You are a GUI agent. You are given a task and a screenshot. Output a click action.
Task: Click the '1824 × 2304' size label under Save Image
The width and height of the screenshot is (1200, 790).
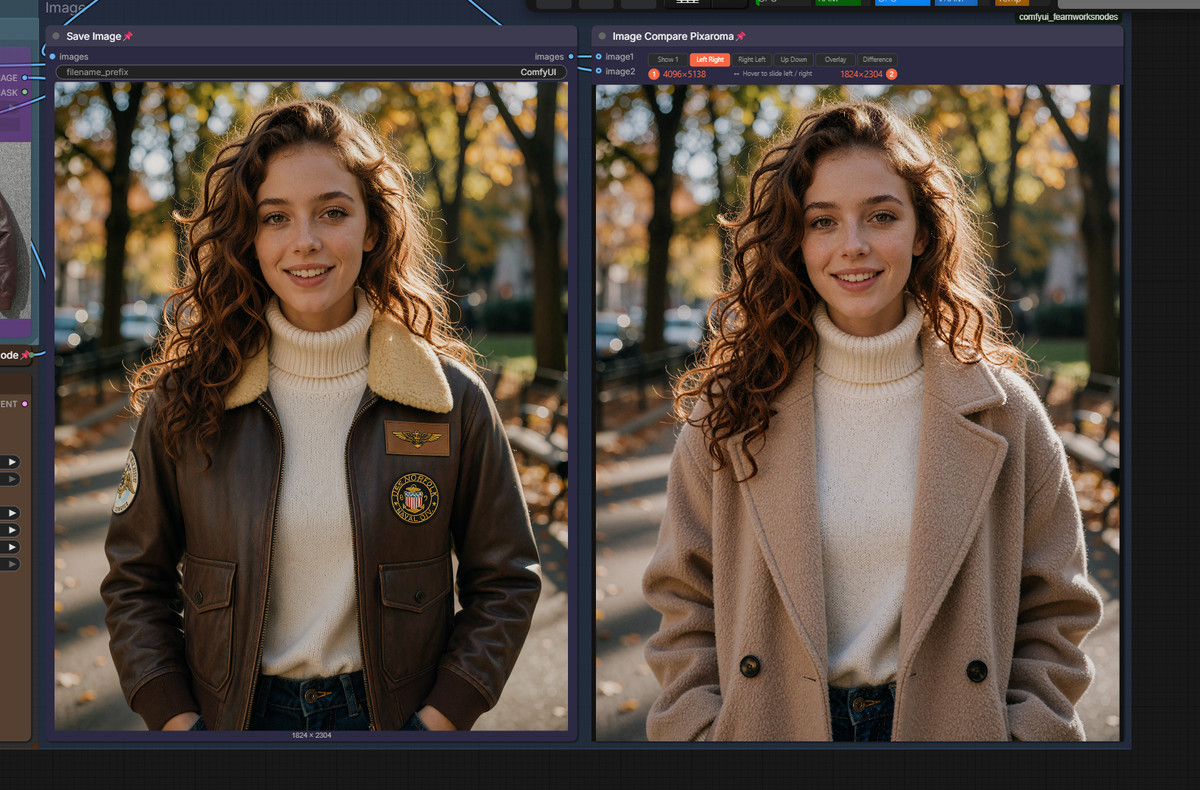click(x=311, y=735)
